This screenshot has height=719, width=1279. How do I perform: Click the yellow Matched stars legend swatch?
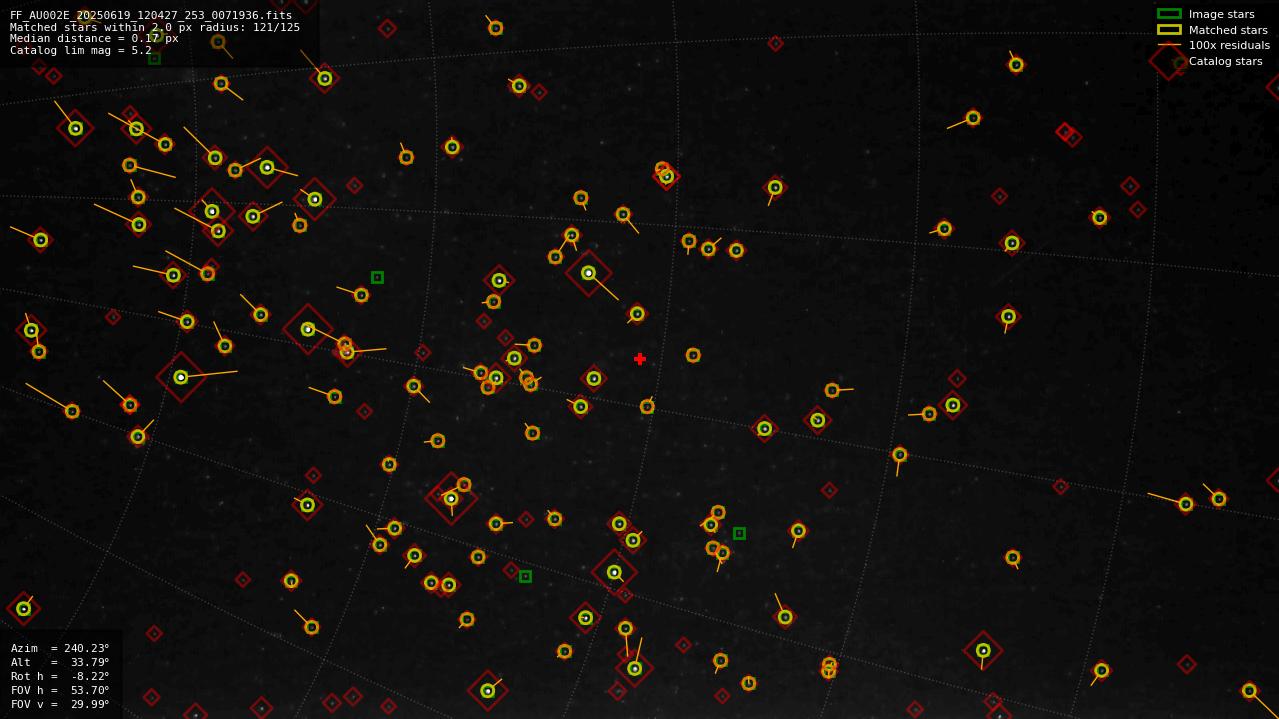tap(1169, 30)
